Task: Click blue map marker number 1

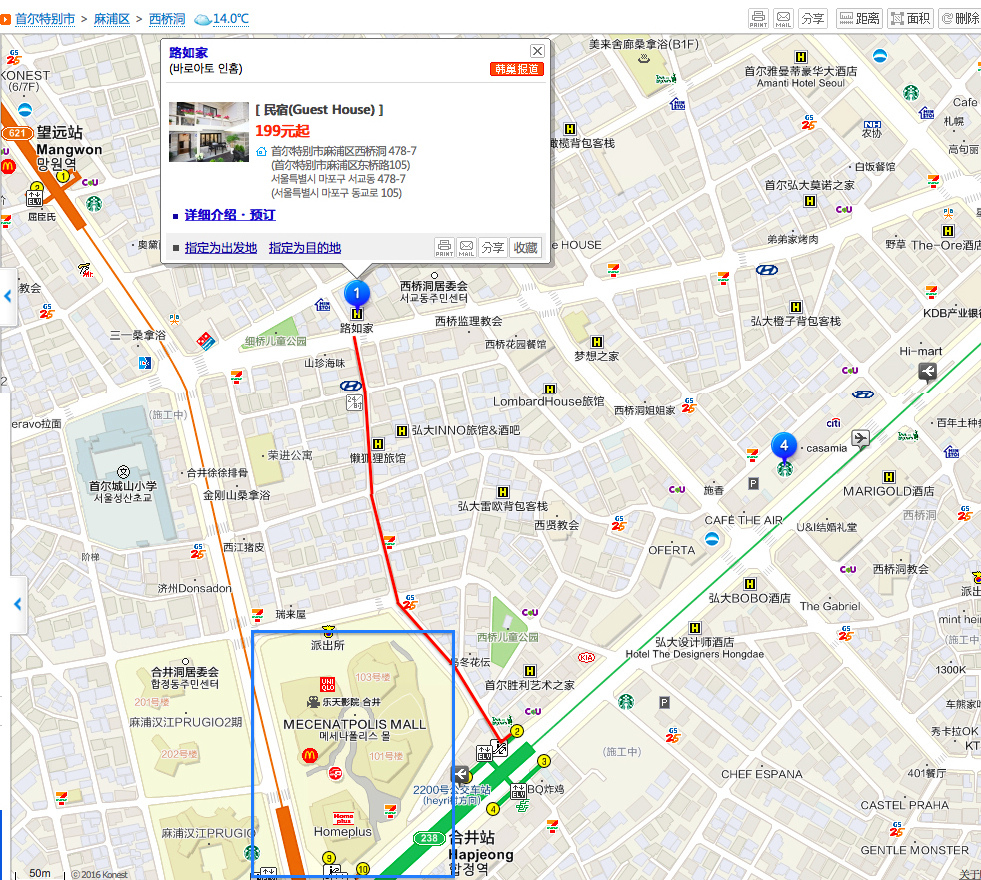Action: click(357, 293)
